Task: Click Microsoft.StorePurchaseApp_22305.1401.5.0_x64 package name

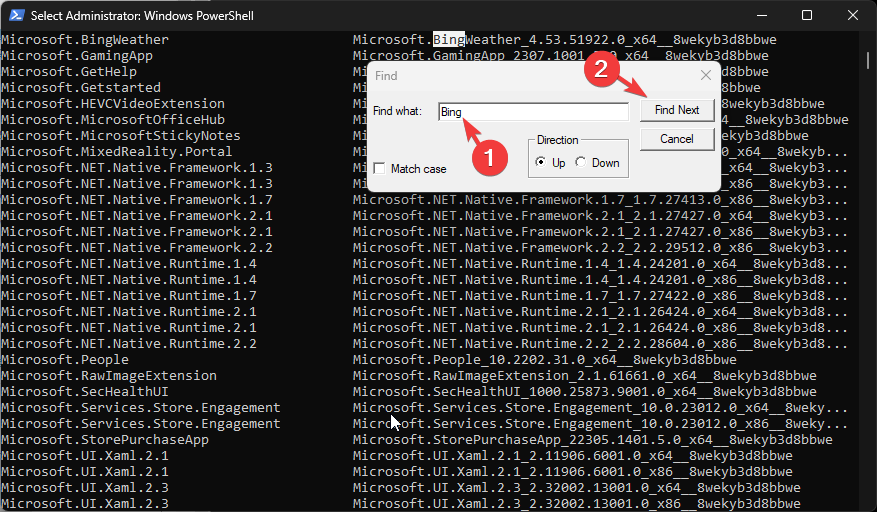Action: click(x=593, y=440)
